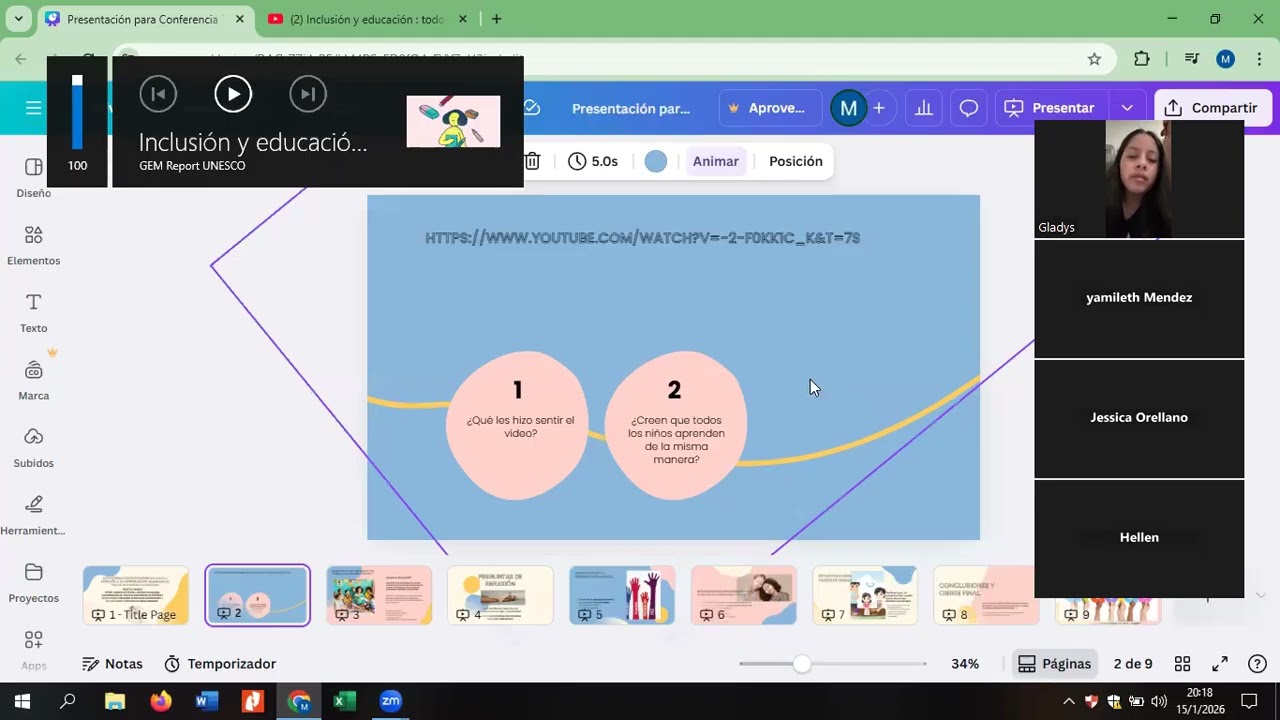
Task: Open the Chrome tab search dropdown
Action: coord(18,19)
